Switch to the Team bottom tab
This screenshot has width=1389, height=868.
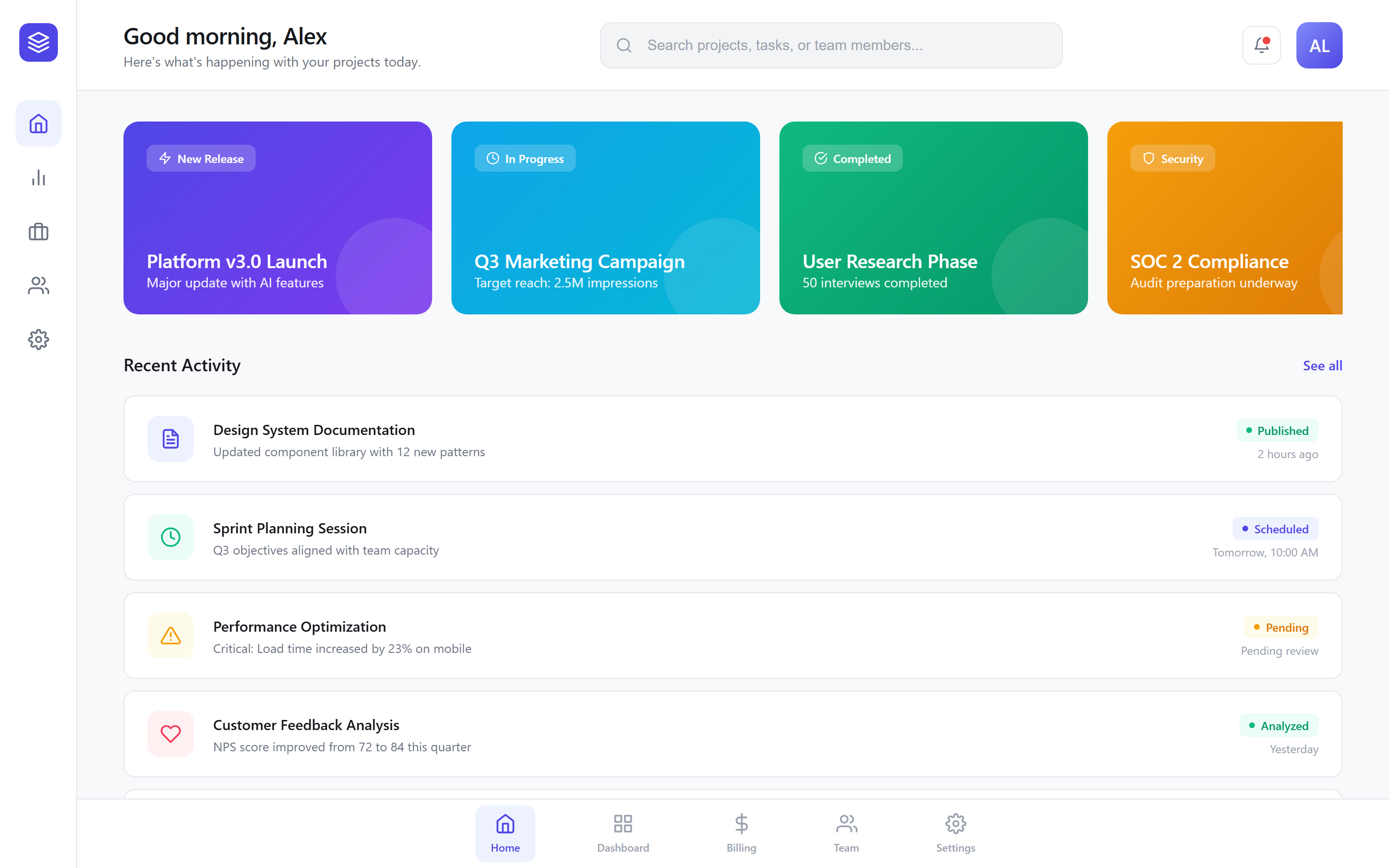pyautogui.click(x=846, y=833)
